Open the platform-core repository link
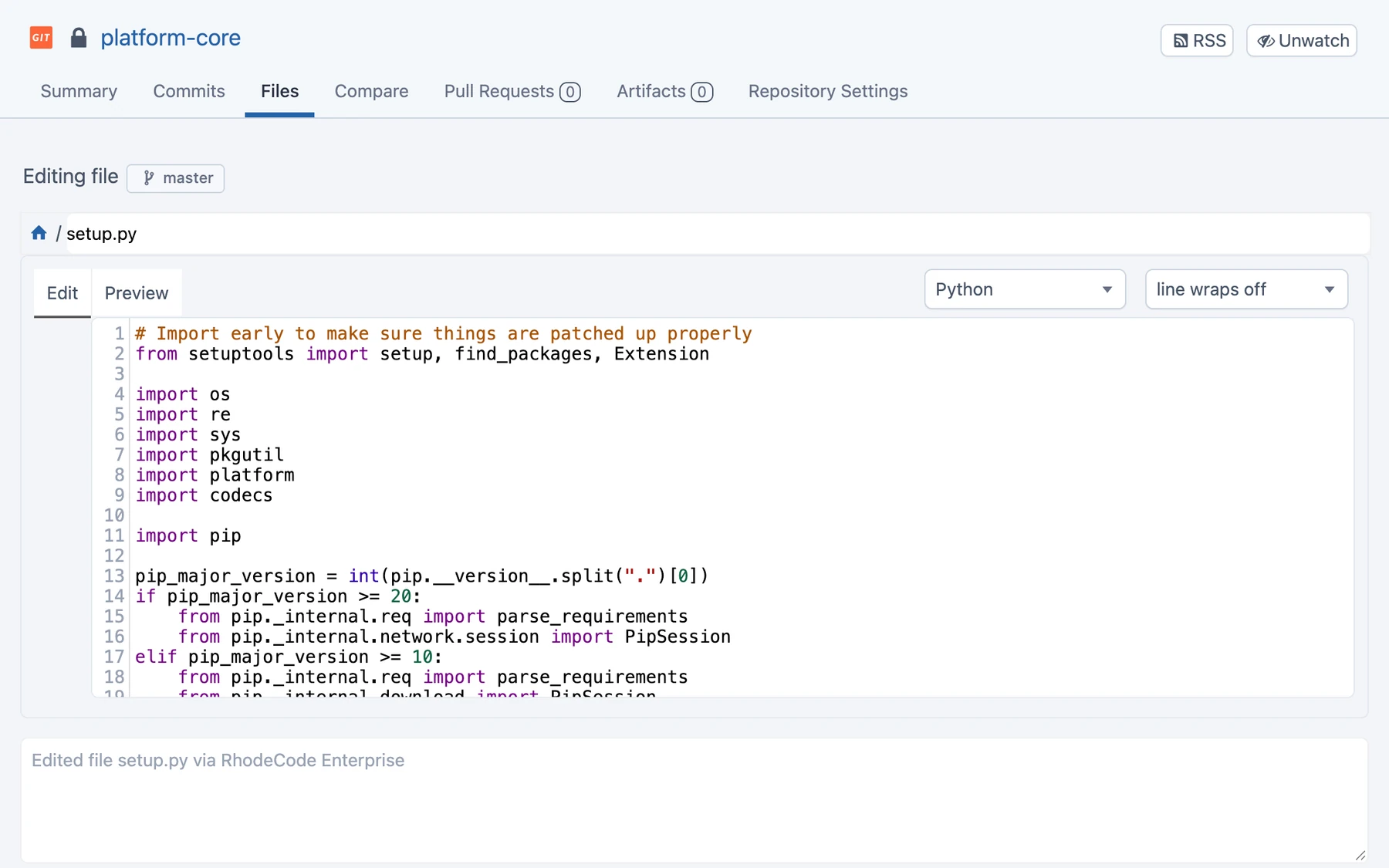The height and width of the screenshot is (868, 1389). 171,37
